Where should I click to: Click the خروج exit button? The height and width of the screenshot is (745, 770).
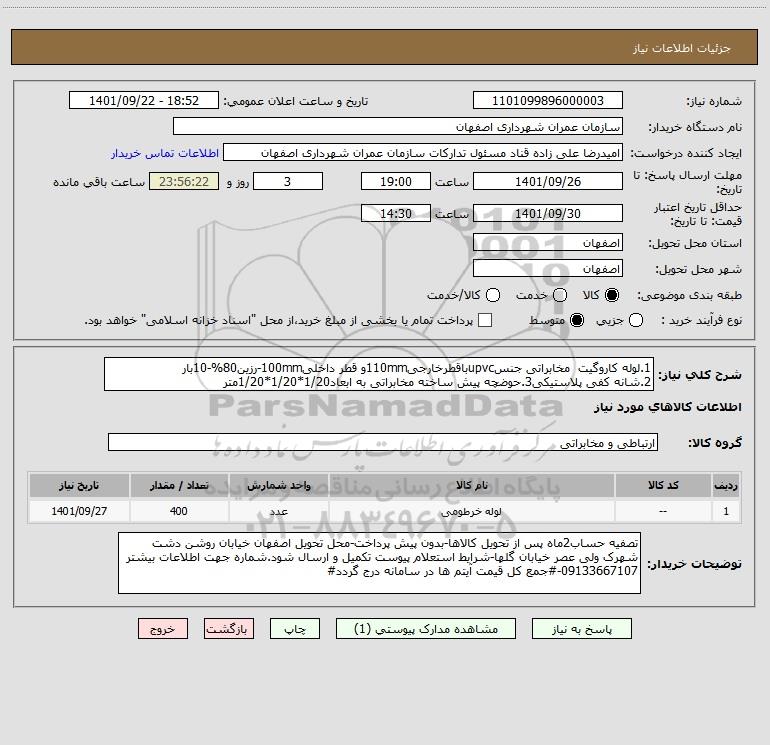click(x=163, y=629)
